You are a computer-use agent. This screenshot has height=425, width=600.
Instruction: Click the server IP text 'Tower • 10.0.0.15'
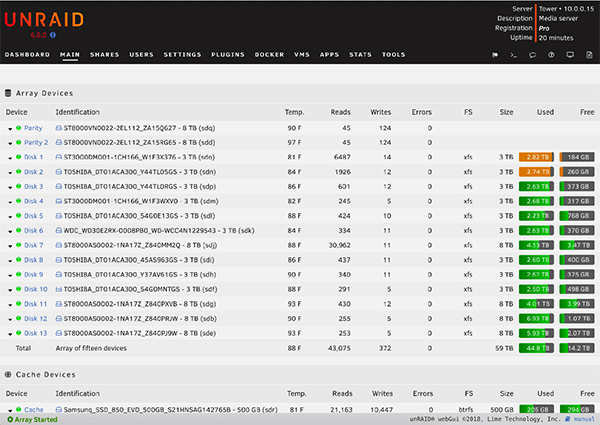point(566,8)
